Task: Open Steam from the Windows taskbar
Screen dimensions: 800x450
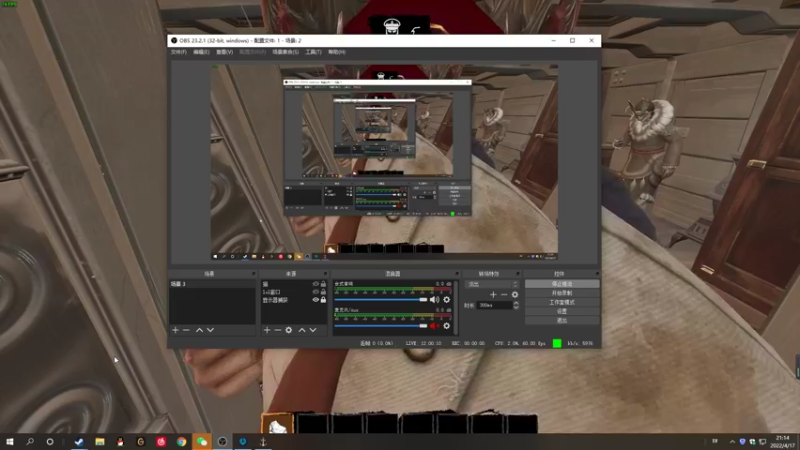Action: (79, 441)
